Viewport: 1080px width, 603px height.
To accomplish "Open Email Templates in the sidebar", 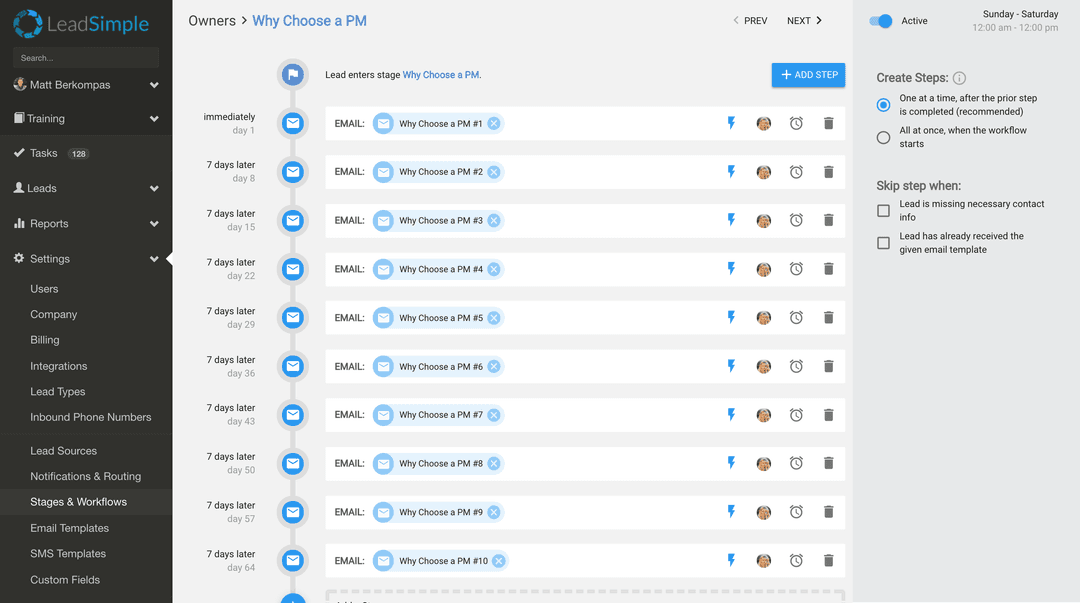I will [70, 527].
